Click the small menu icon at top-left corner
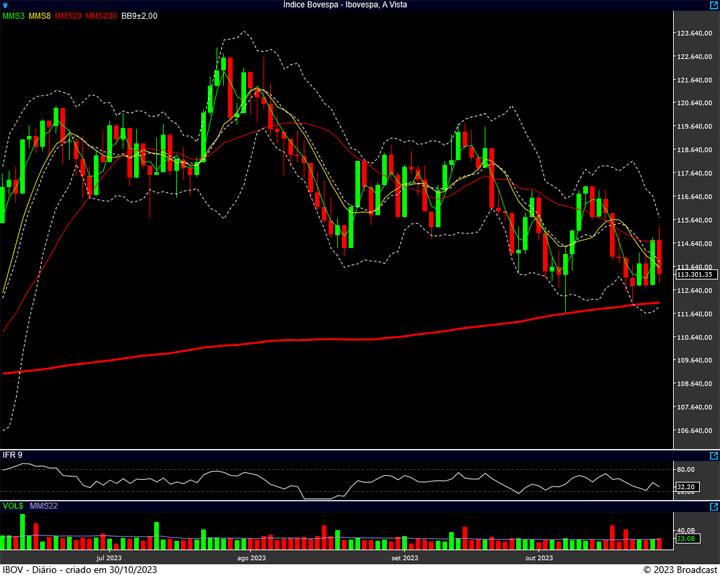Viewport: 720px width, 575px height. coord(5,6)
